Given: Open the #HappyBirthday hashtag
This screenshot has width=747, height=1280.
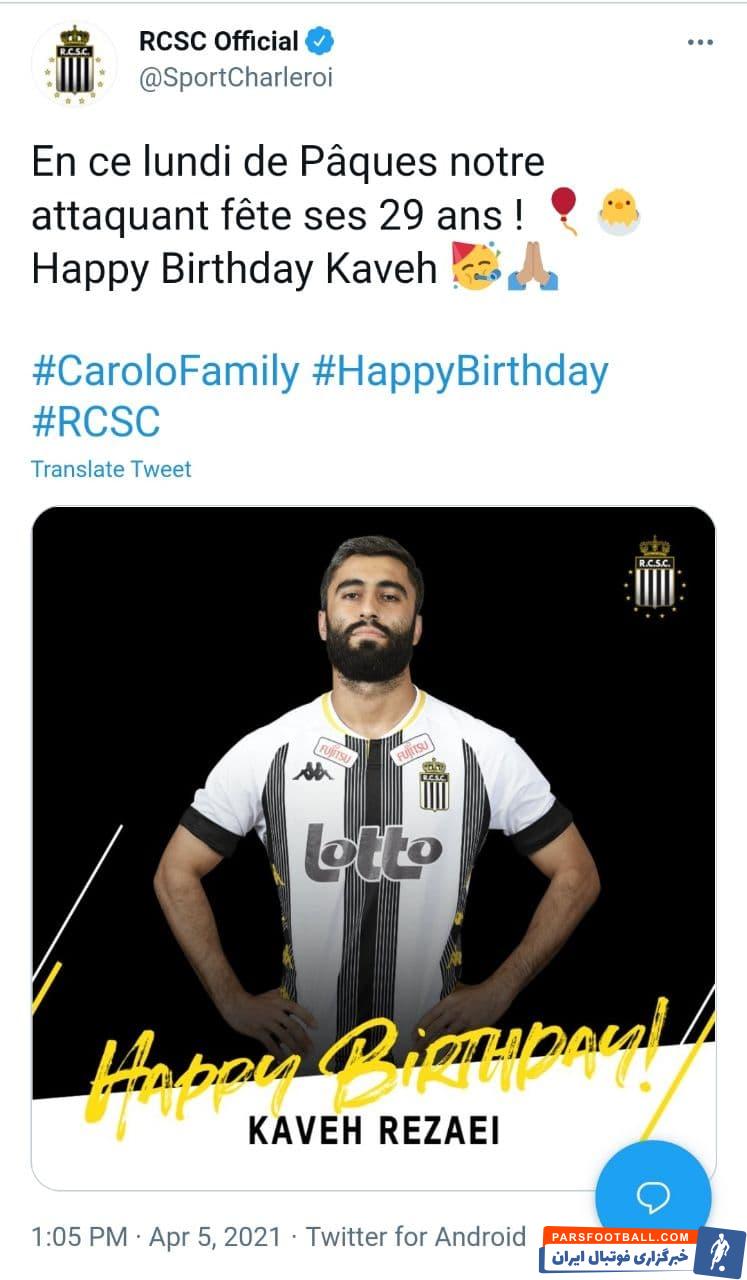Looking at the screenshot, I should pyautogui.click(x=460, y=372).
